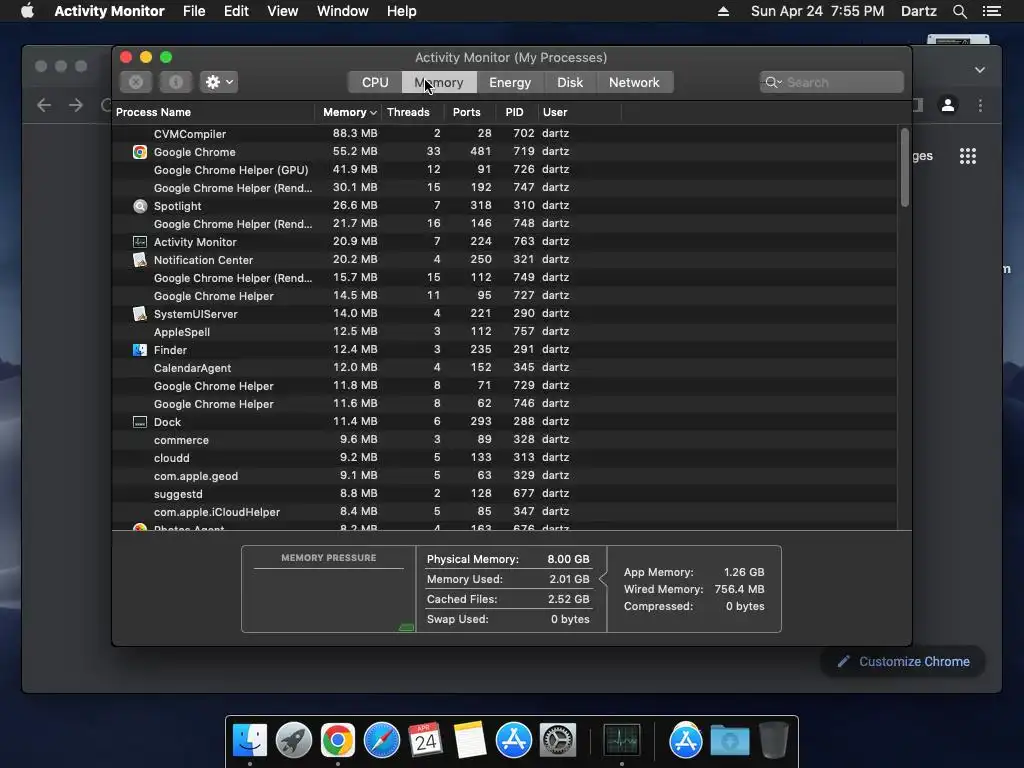Open Safari from the Dock
The image size is (1024, 768).
[x=381, y=740]
